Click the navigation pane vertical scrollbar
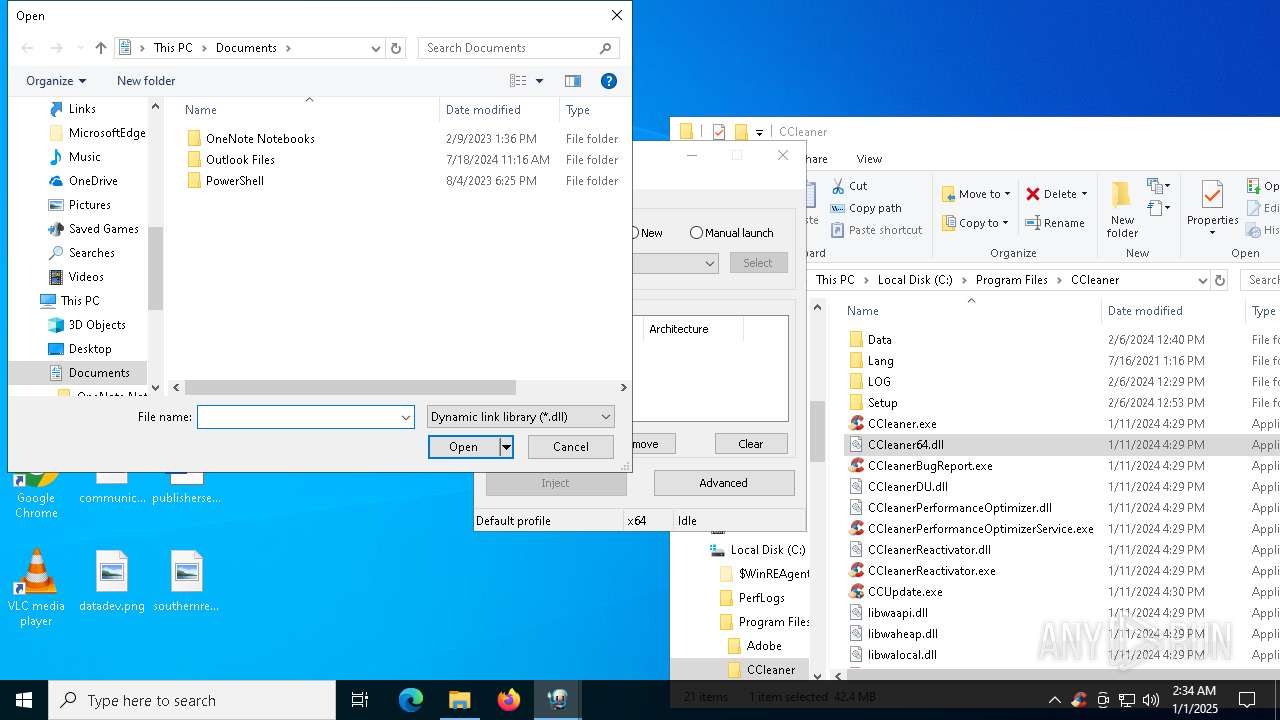 click(x=155, y=268)
